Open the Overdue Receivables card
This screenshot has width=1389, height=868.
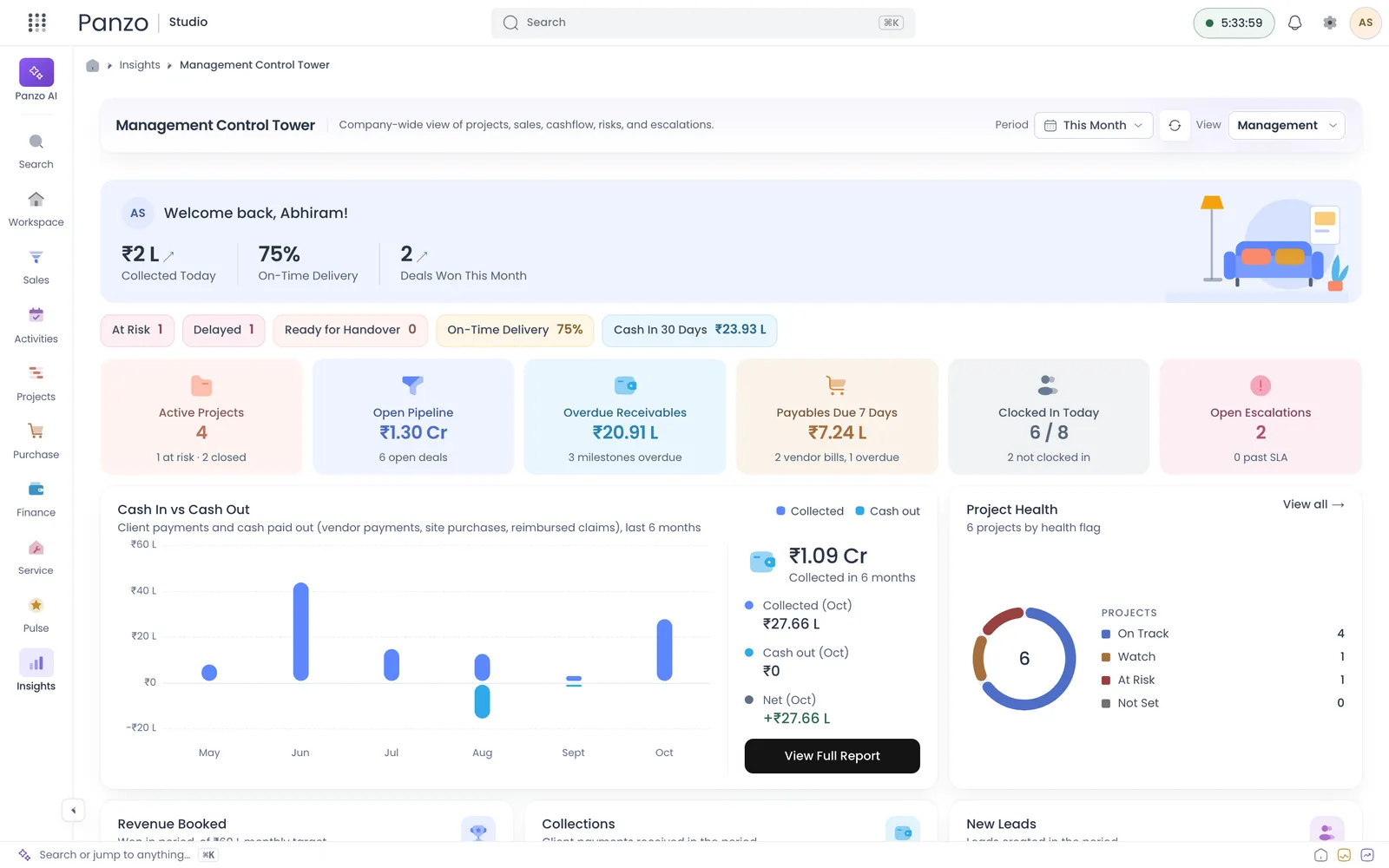point(625,417)
